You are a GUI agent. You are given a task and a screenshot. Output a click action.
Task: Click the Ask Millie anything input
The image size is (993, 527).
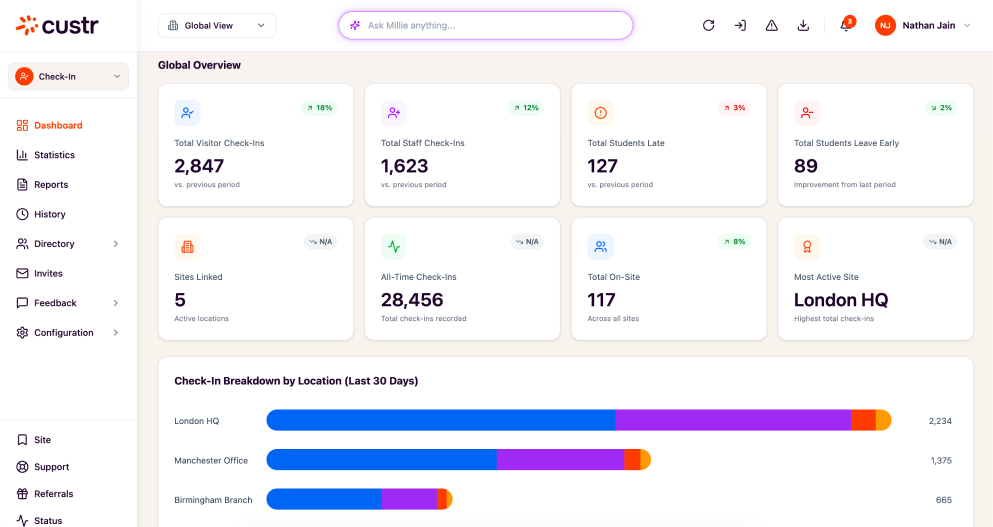point(486,25)
